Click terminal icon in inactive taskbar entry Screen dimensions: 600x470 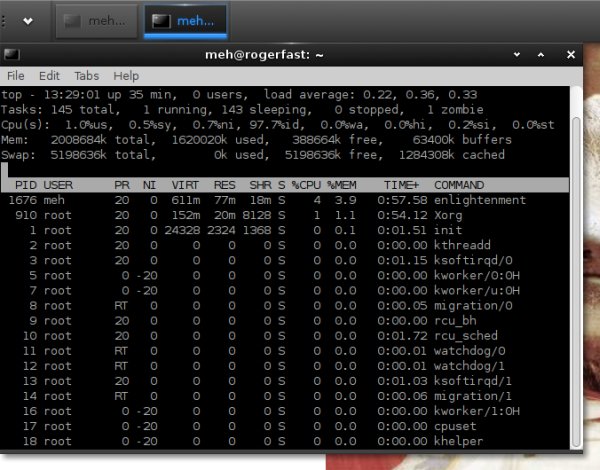(x=73, y=20)
